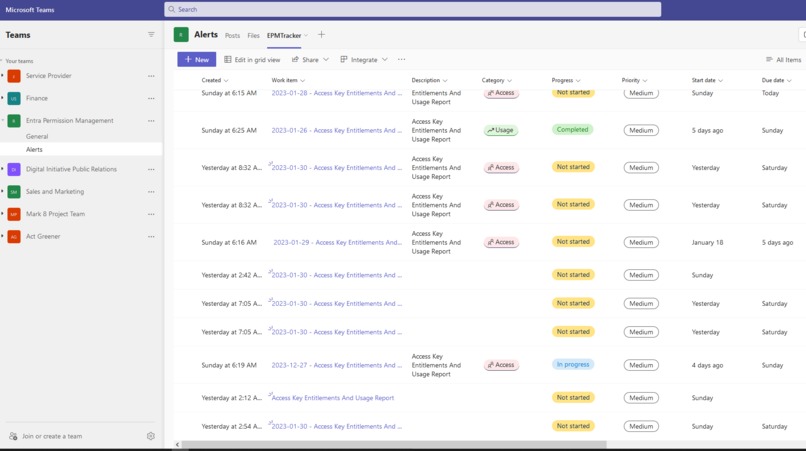The width and height of the screenshot is (806, 451).
Task: Open the All Items view menu
Action: click(x=783, y=60)
